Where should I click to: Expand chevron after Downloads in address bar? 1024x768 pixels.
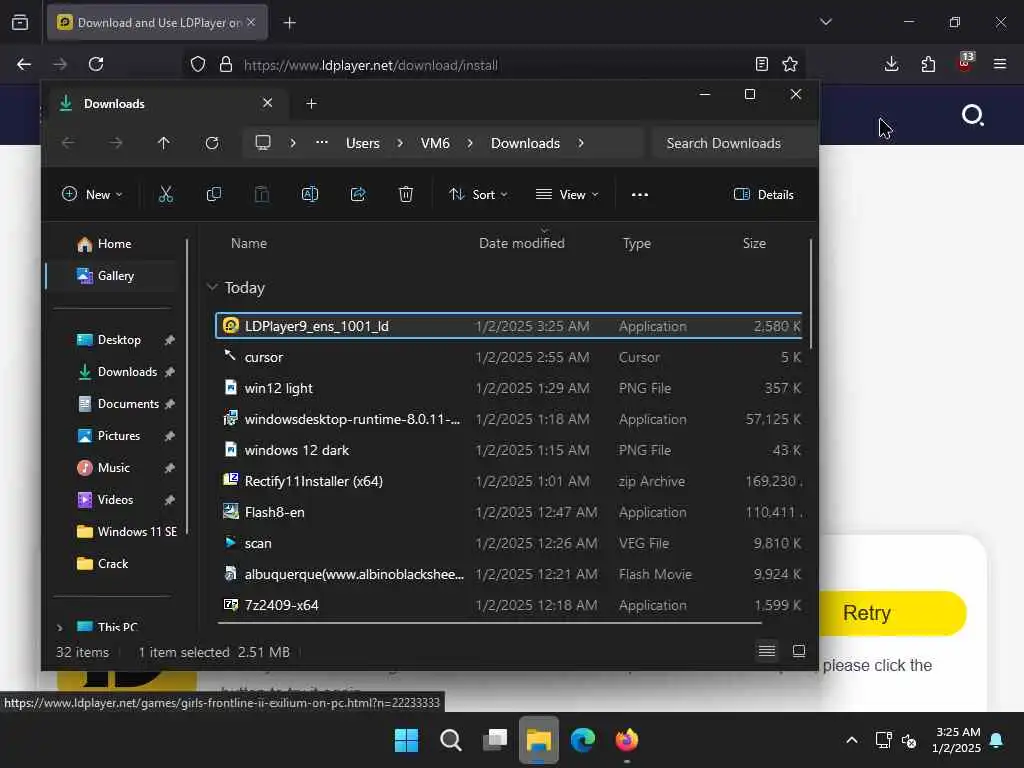pyautogui.click(x=581, y=143)
